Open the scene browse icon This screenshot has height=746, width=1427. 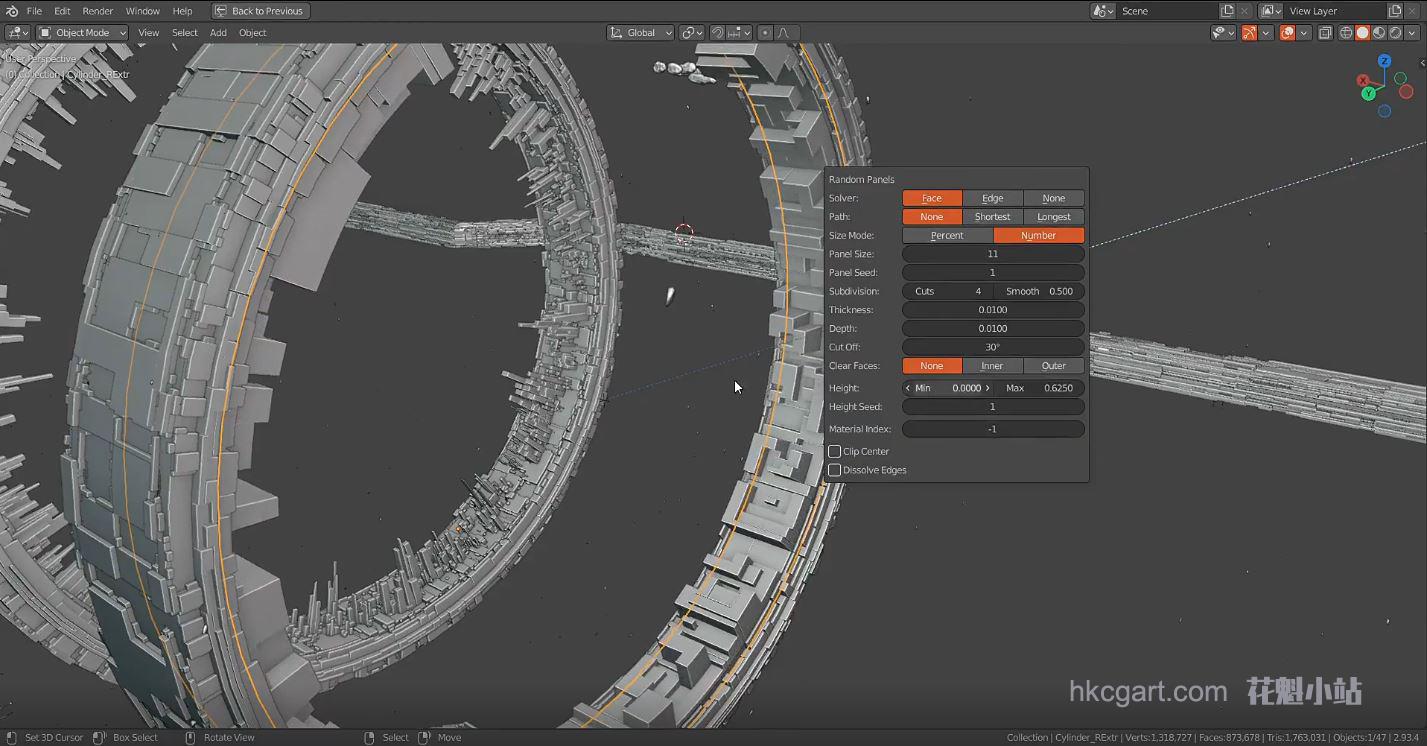[x=1103, y=11]
